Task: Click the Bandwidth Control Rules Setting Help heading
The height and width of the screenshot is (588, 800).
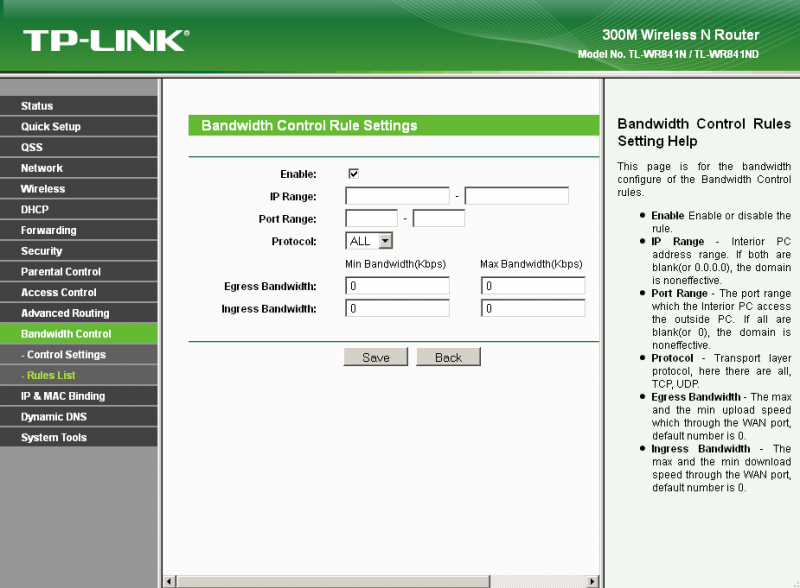Action: click(x=704, y=132)
